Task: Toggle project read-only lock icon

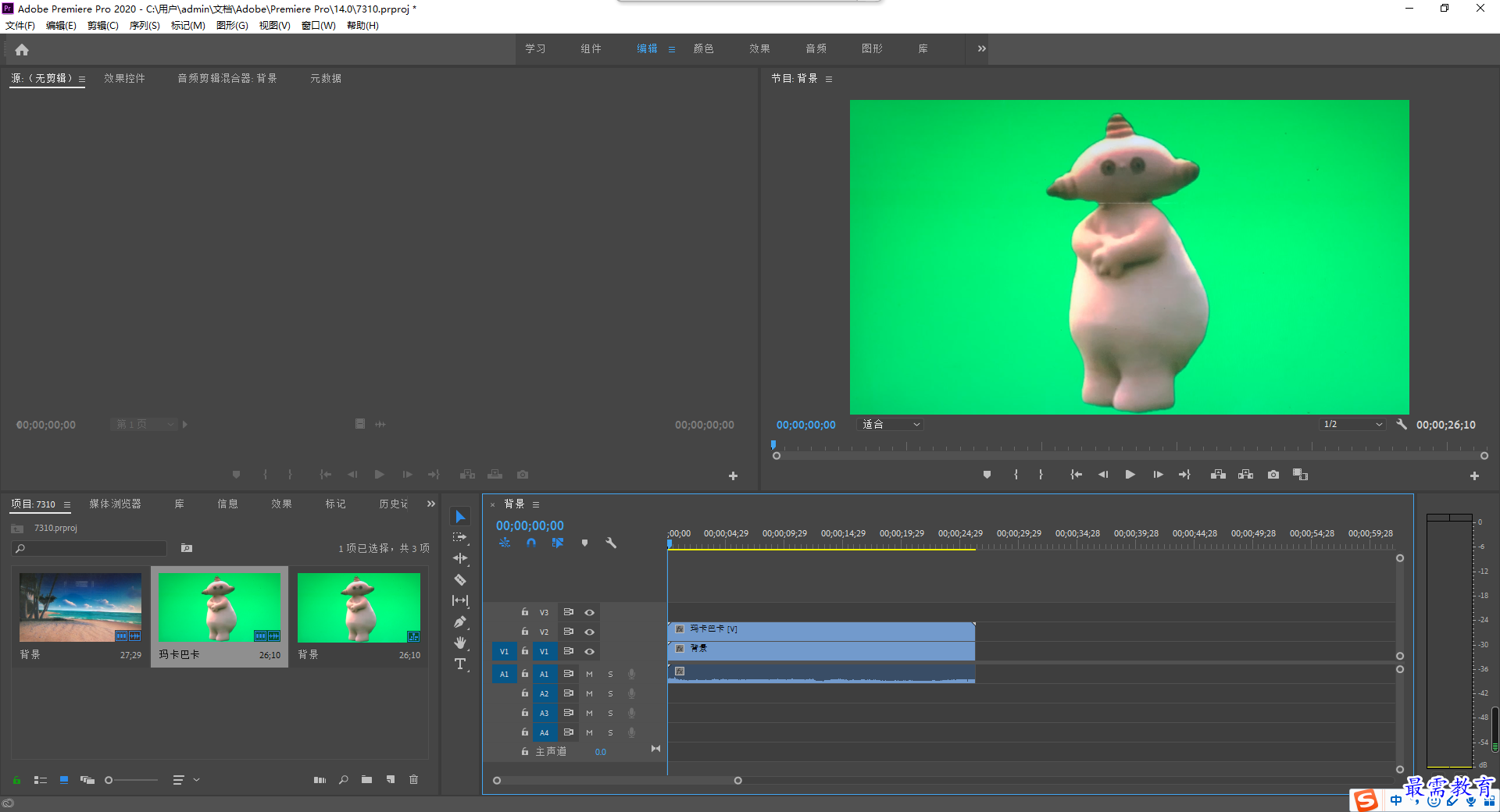Action: pos(16,779)
